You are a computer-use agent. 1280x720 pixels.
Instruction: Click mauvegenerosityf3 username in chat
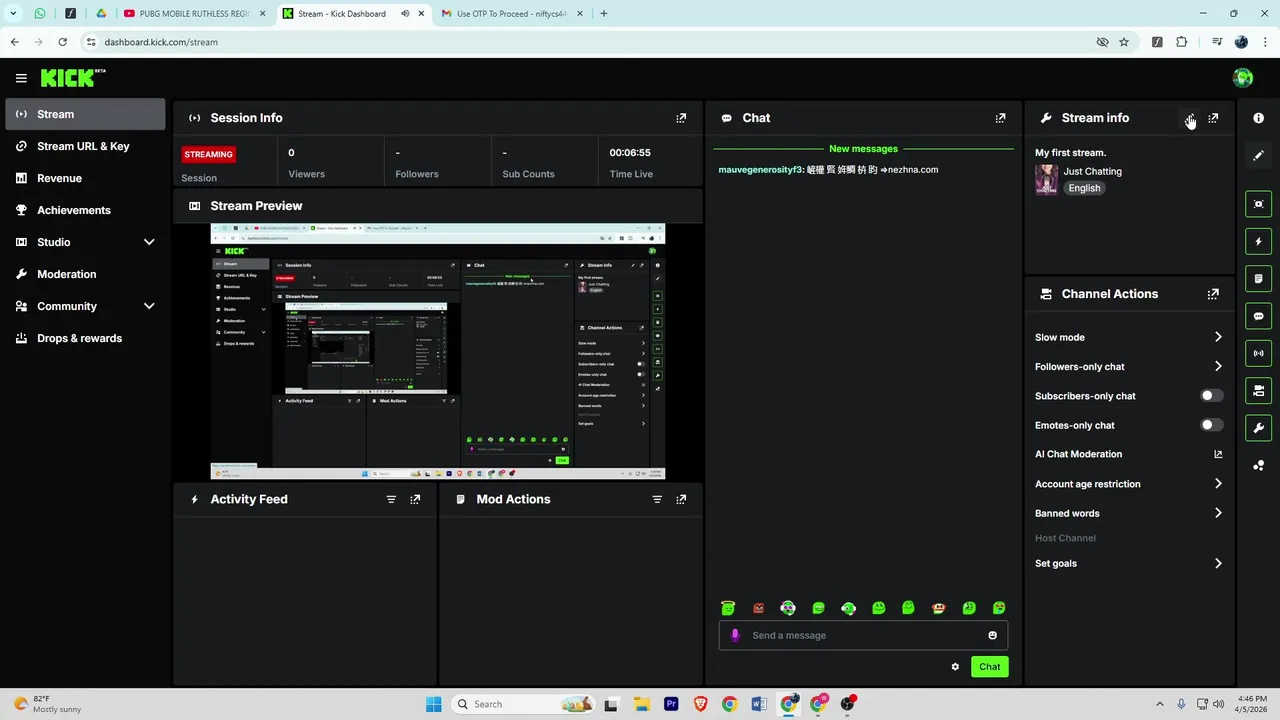[x=761, y=170]
